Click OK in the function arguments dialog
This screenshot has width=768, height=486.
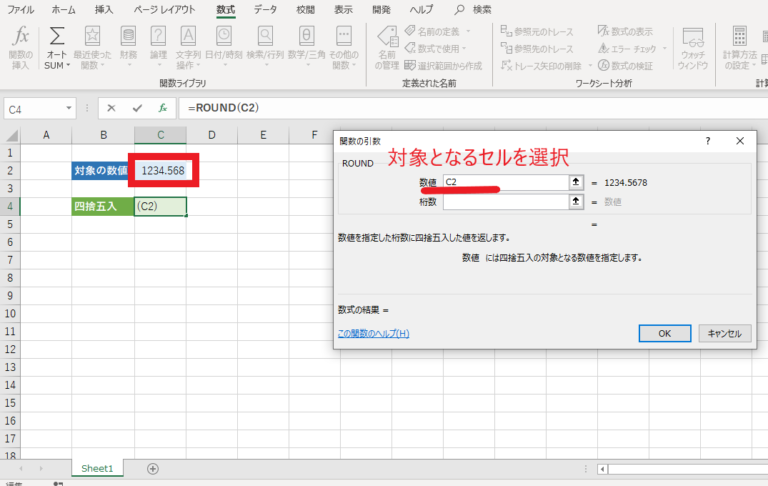665,333
